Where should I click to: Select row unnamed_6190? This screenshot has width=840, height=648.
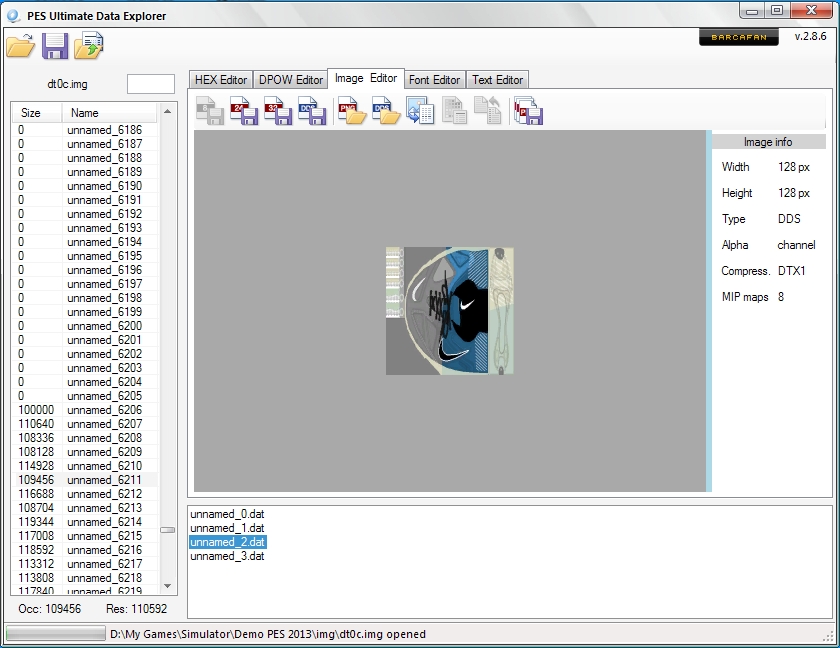[x=85, y=186]
